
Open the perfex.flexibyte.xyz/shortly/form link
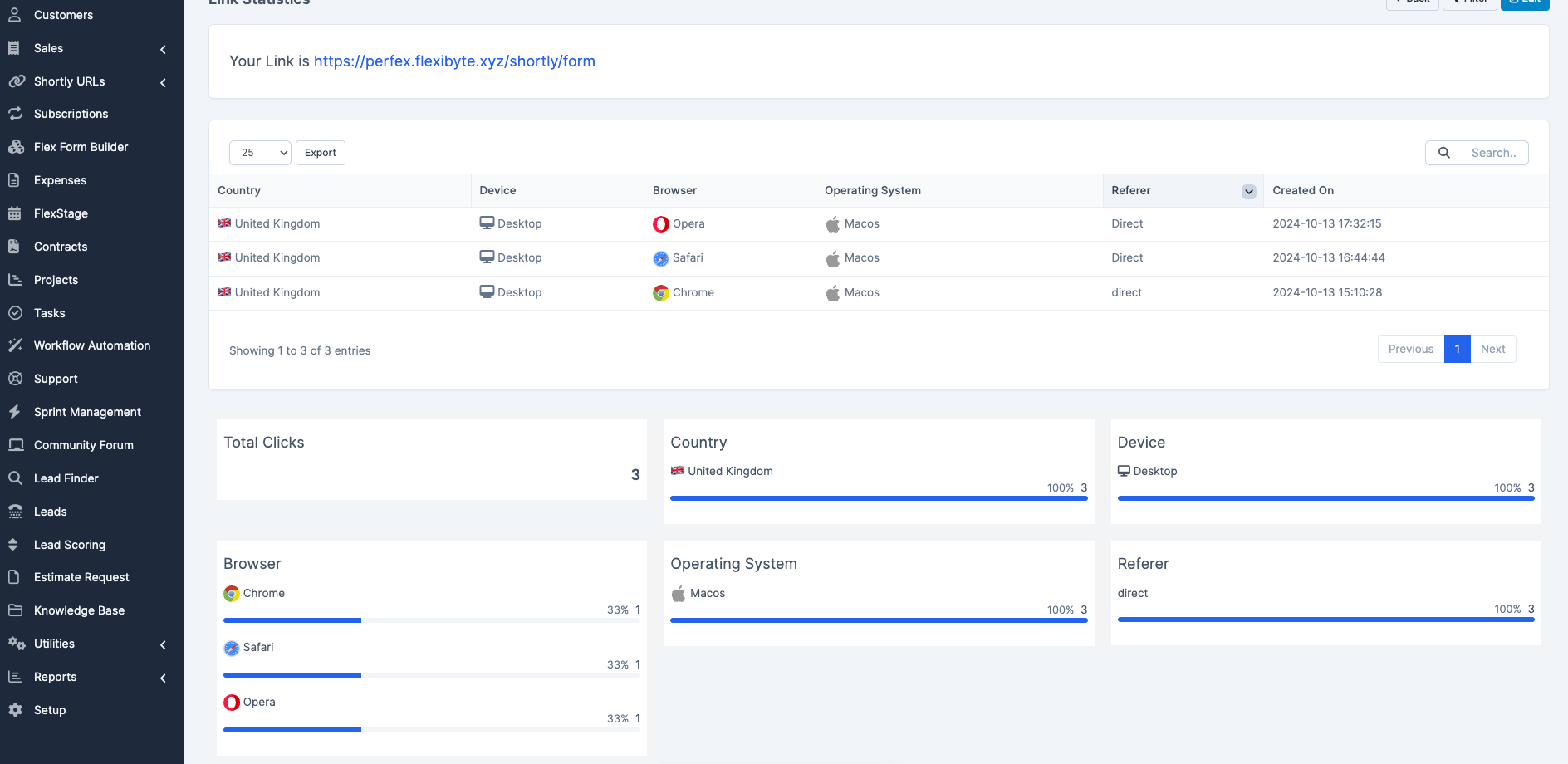point(454,61)
